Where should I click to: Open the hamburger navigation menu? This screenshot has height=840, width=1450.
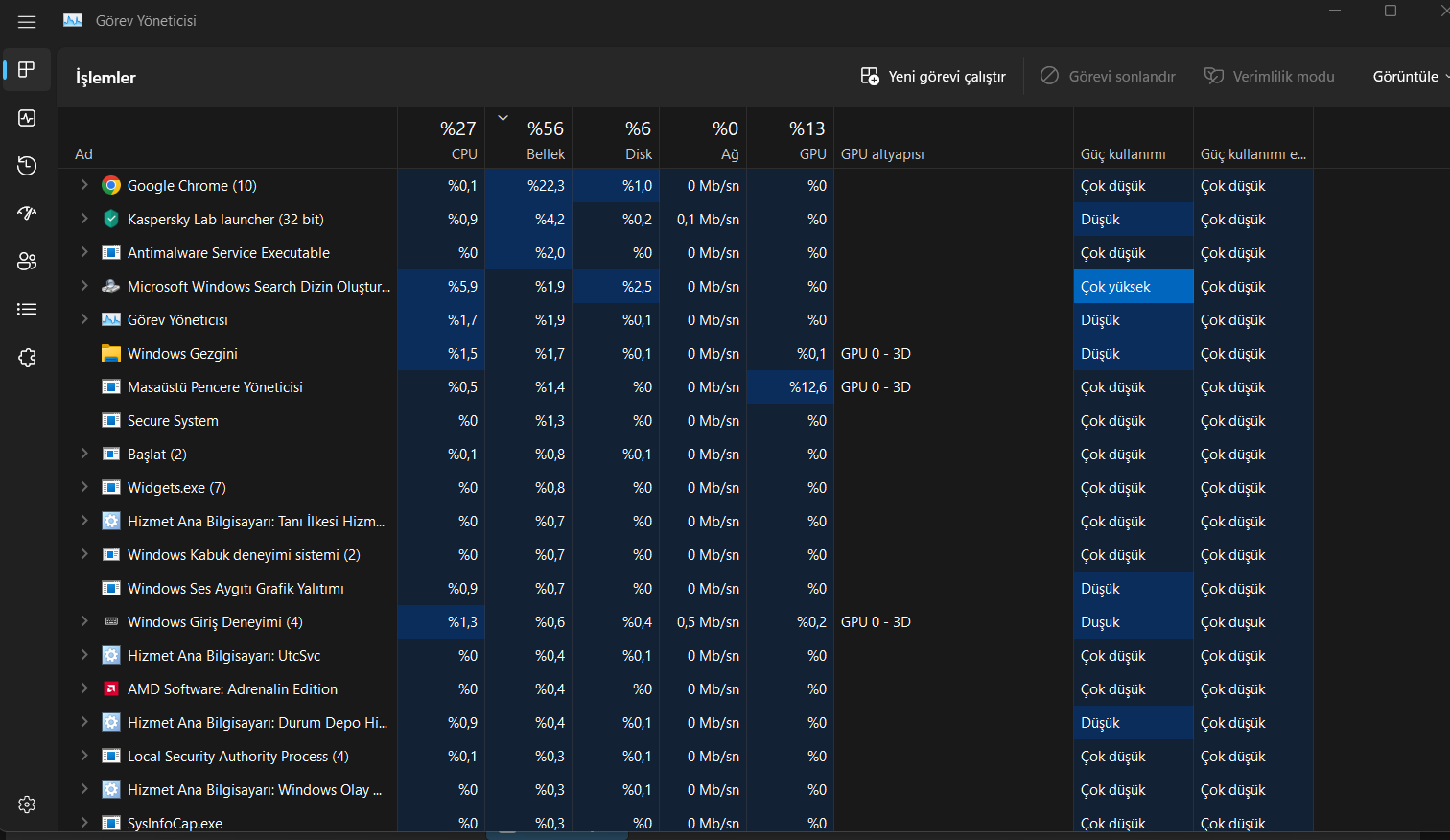(27, 21)
